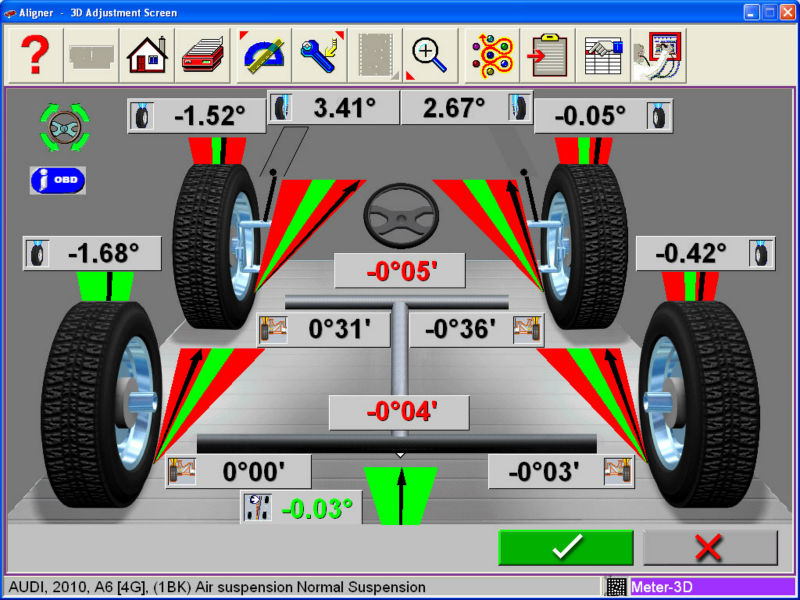800x600 pixels.
Task: Select the red -0°05' front total toe value
Action: pyautogui.click(x=402, y=271)
